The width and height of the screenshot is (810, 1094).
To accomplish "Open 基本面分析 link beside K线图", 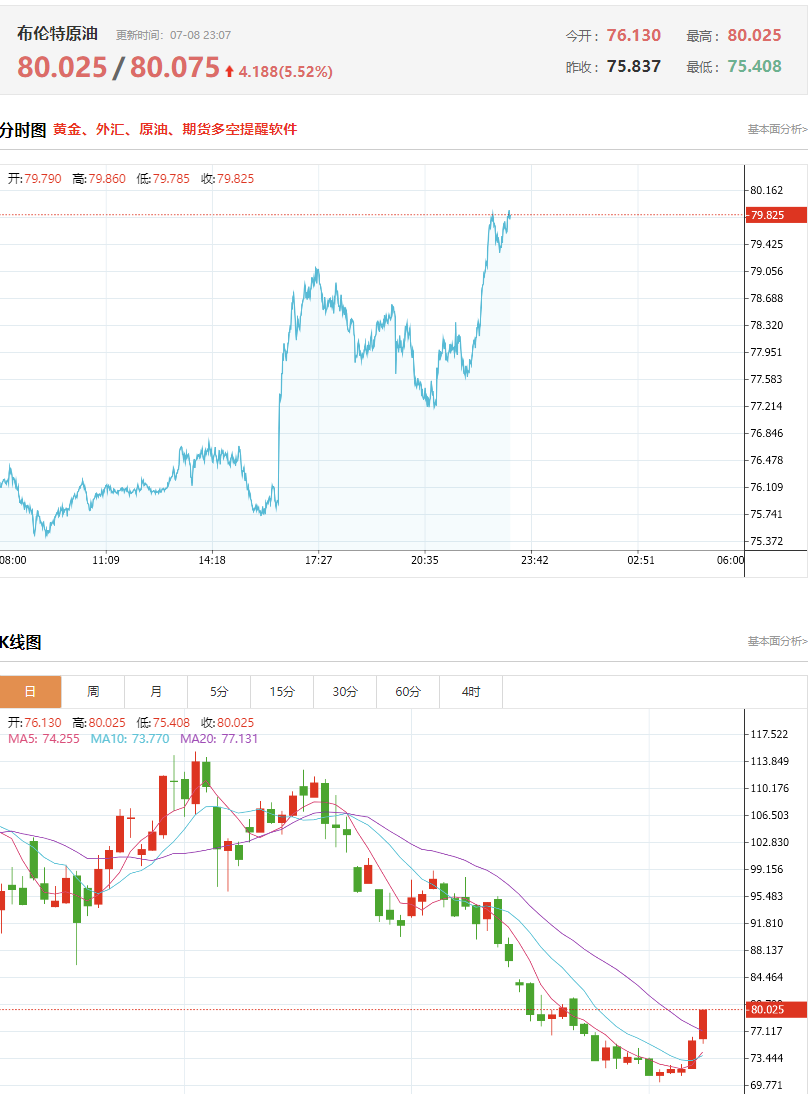I will 777,640.
